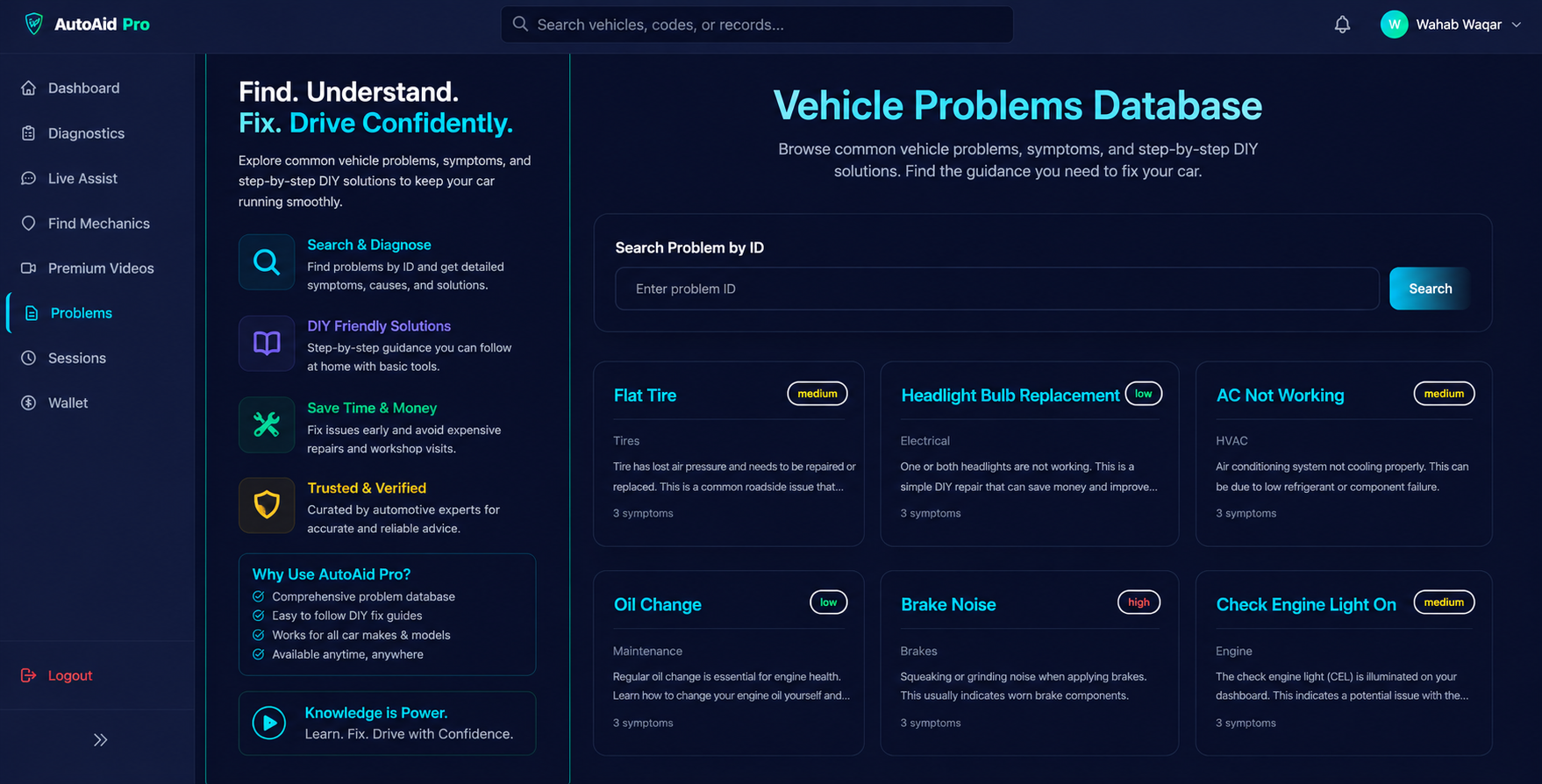This screenshot has height=784, width=1542.
Task: Click Easy to follow DIY fix guides
Action: [x=346, y=616]
